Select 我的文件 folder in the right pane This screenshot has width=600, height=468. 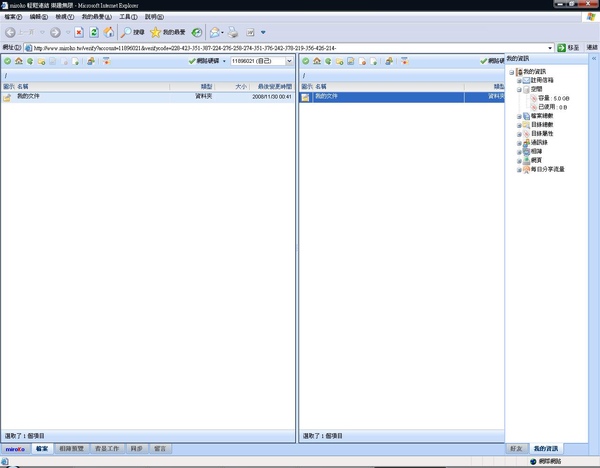pos(401,97)
